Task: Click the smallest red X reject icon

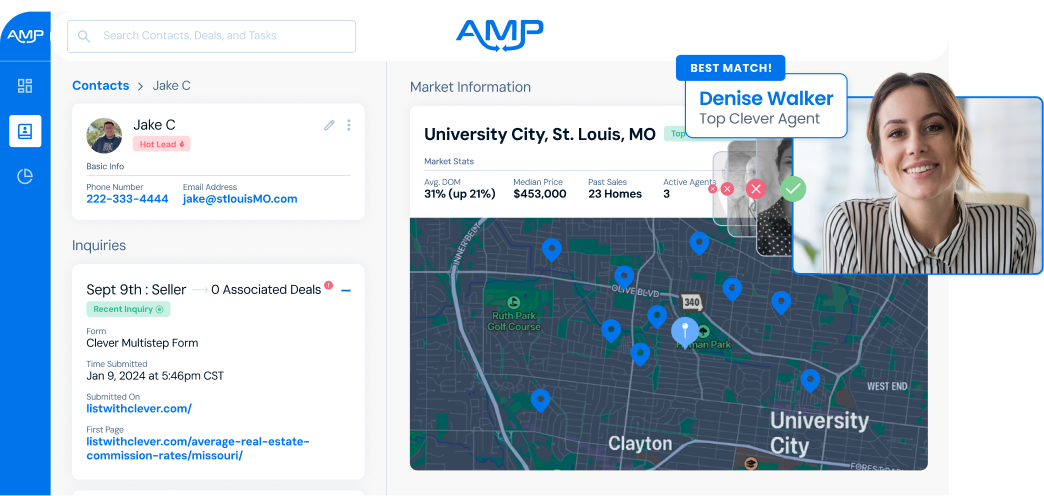Action: pos(712,189)
